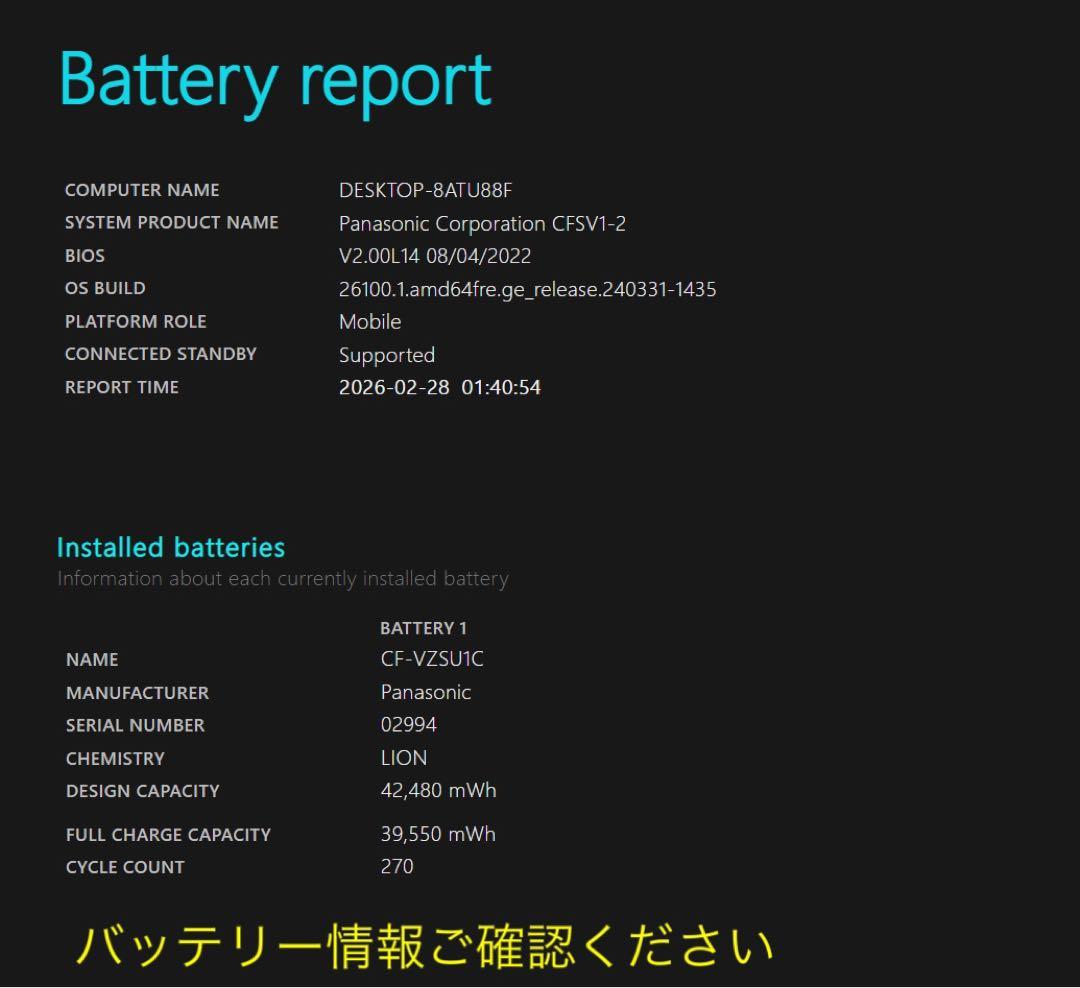Screen dimensions: 1080x988
Task: Click the Panasonic manufacturer value
Action: [x=426, y=691]
